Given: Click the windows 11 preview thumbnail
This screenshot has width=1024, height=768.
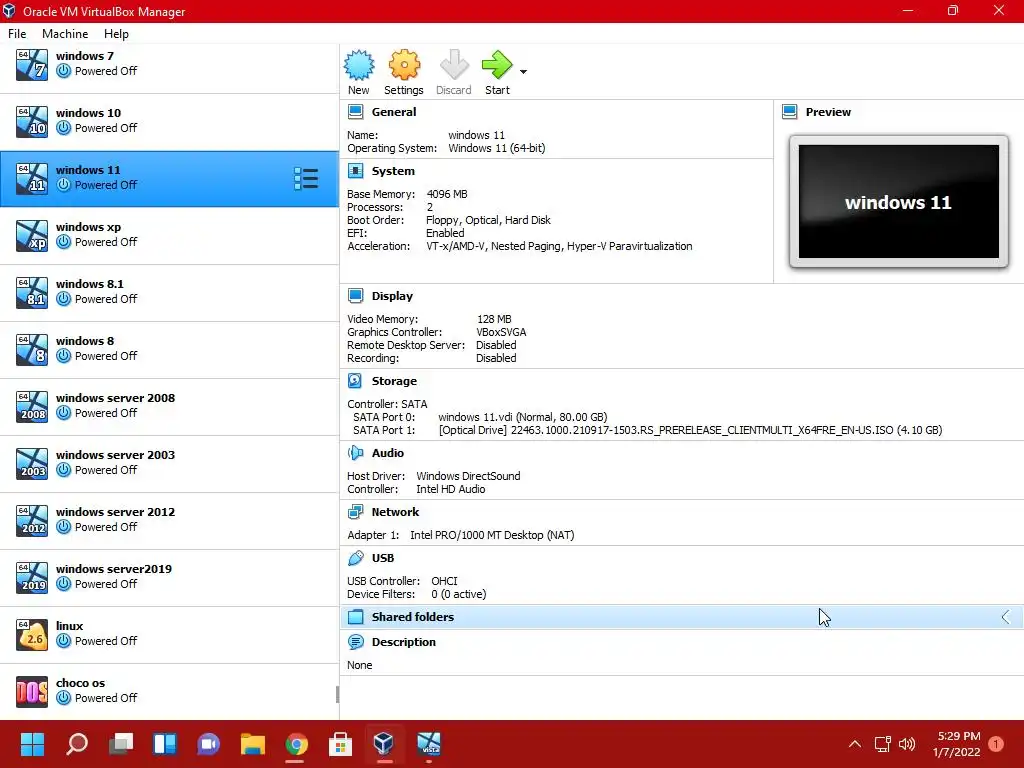Looking at the screenshot, I should (899, 202).
